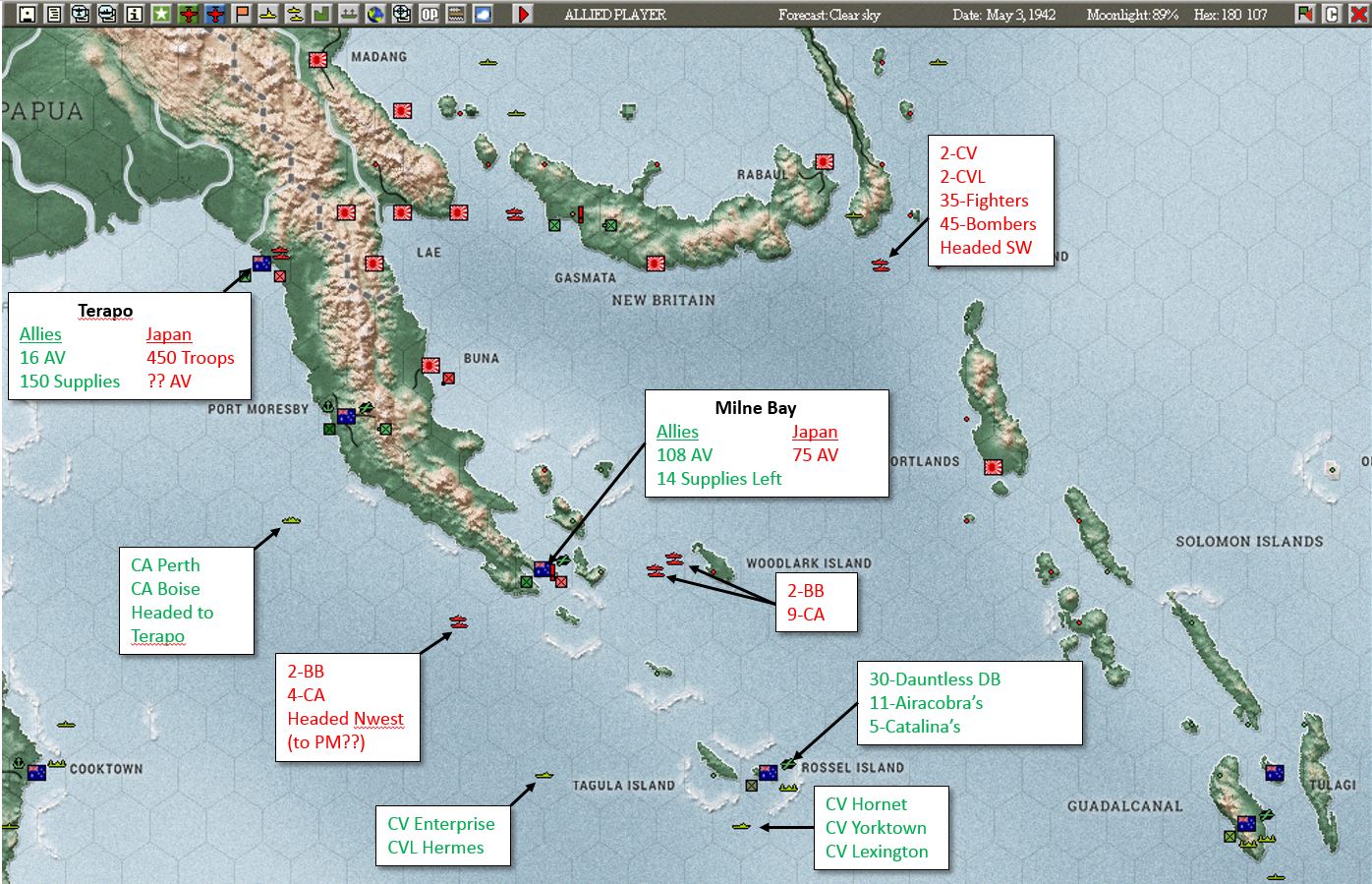Click the MADANG map label

(378, 57)
